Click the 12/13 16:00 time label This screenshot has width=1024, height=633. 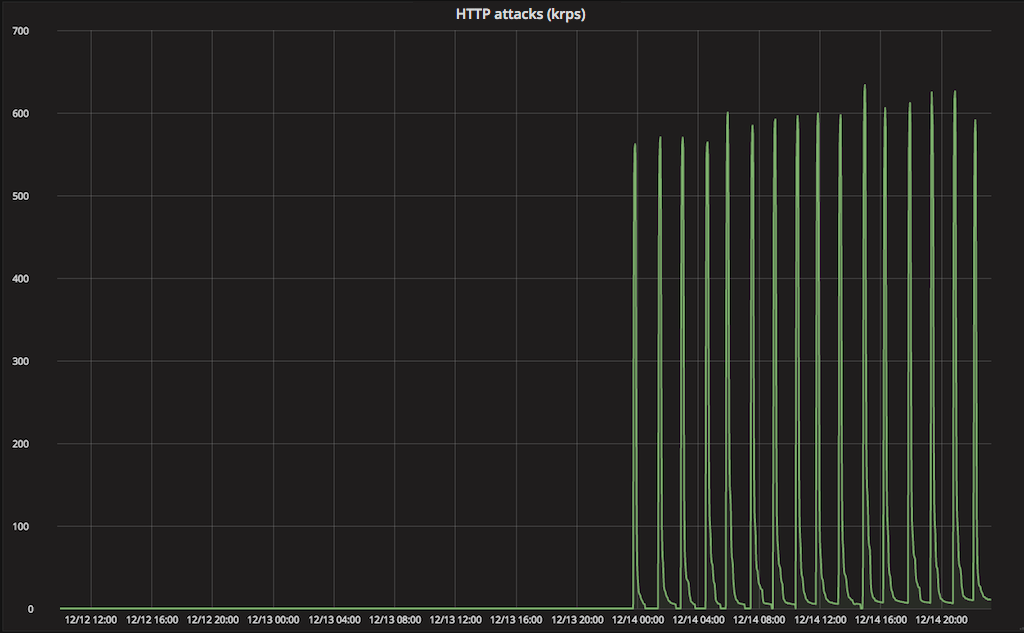516,620
